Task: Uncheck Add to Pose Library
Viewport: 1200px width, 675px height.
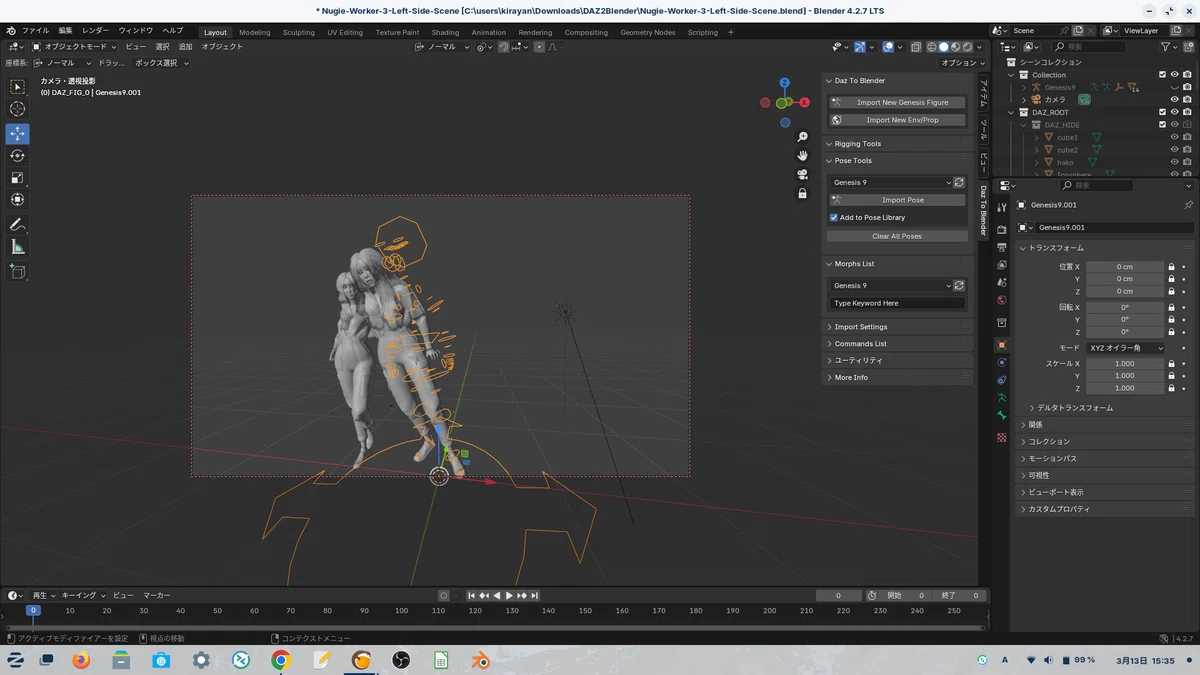Action: tap(834, 218)
